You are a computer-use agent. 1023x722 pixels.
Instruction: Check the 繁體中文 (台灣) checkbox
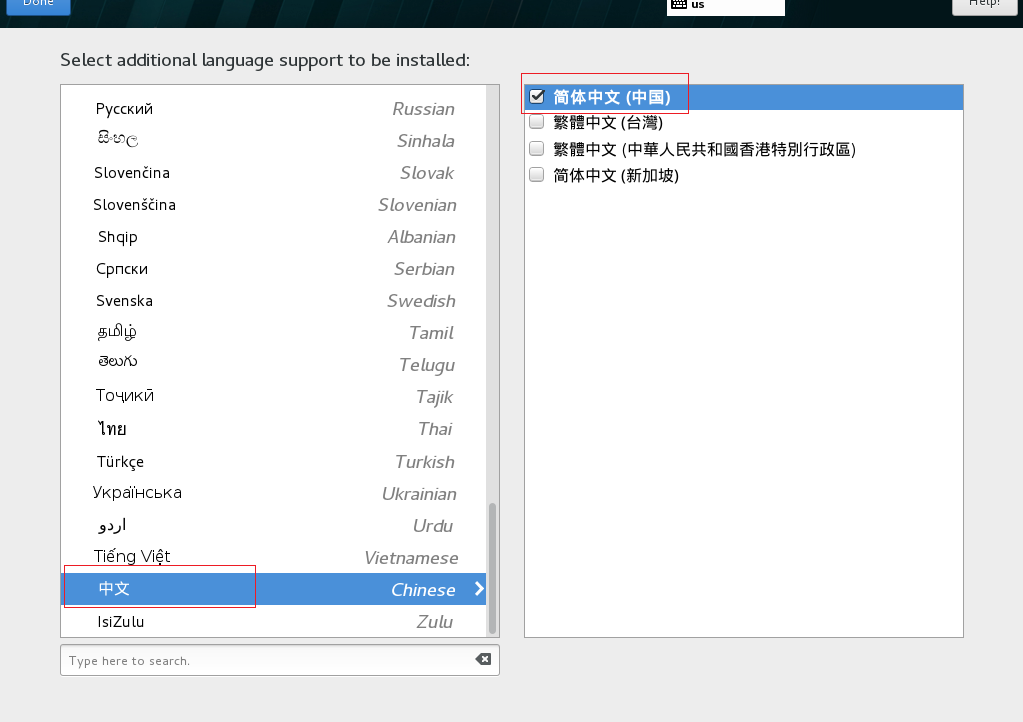click(536, 122)
